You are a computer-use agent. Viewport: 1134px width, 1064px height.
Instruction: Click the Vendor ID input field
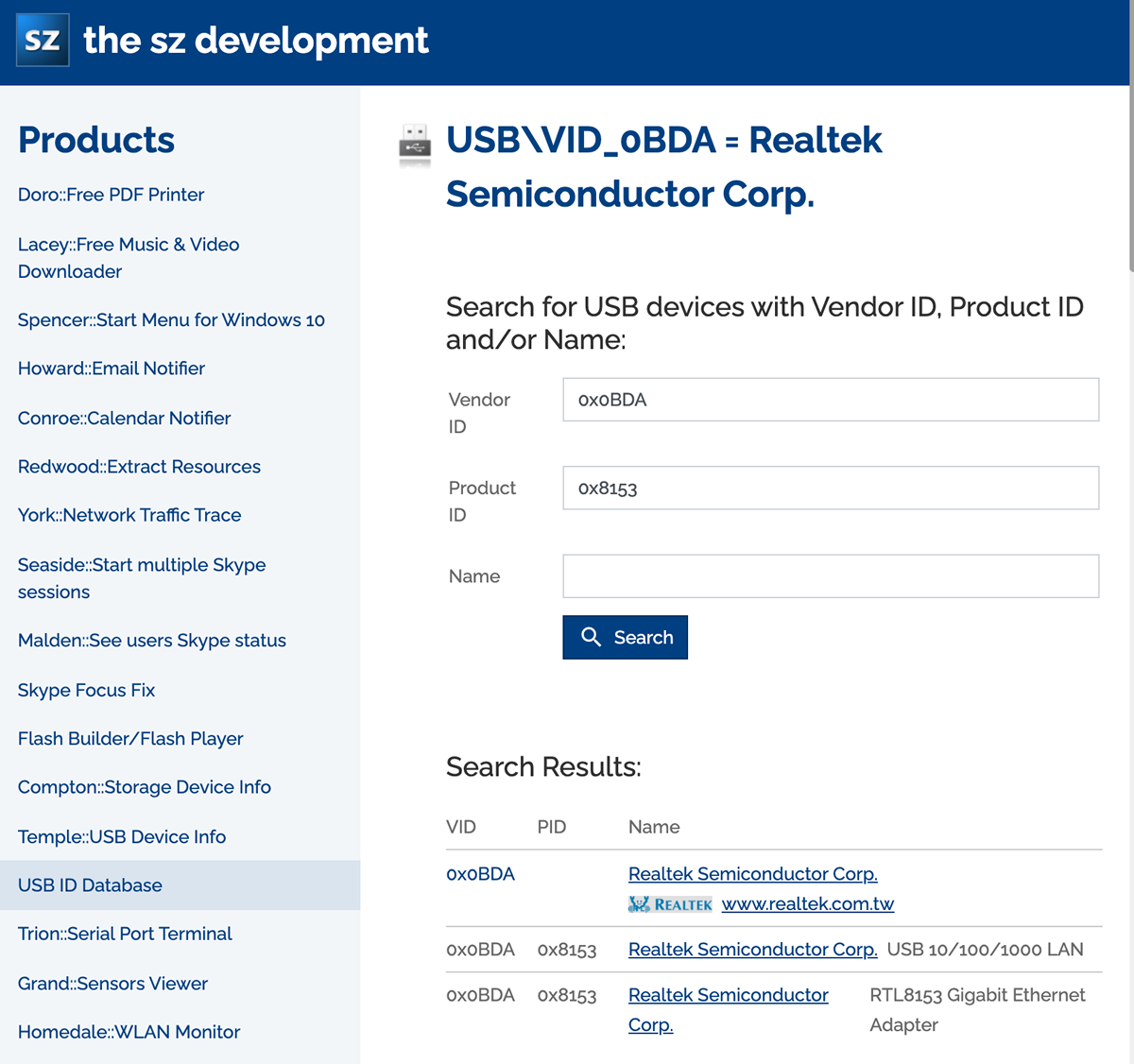click(x=831, y=400)
